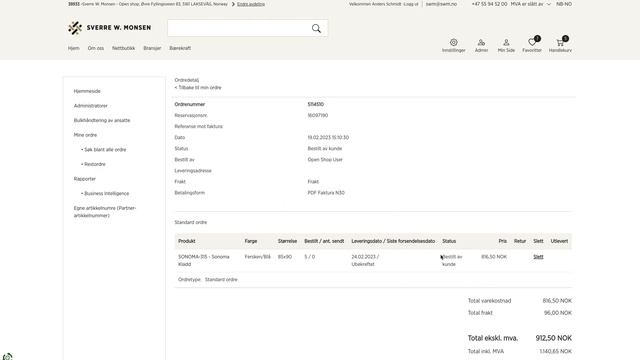Open Mine ordre in the sidebar

click(x=85, y=135)
